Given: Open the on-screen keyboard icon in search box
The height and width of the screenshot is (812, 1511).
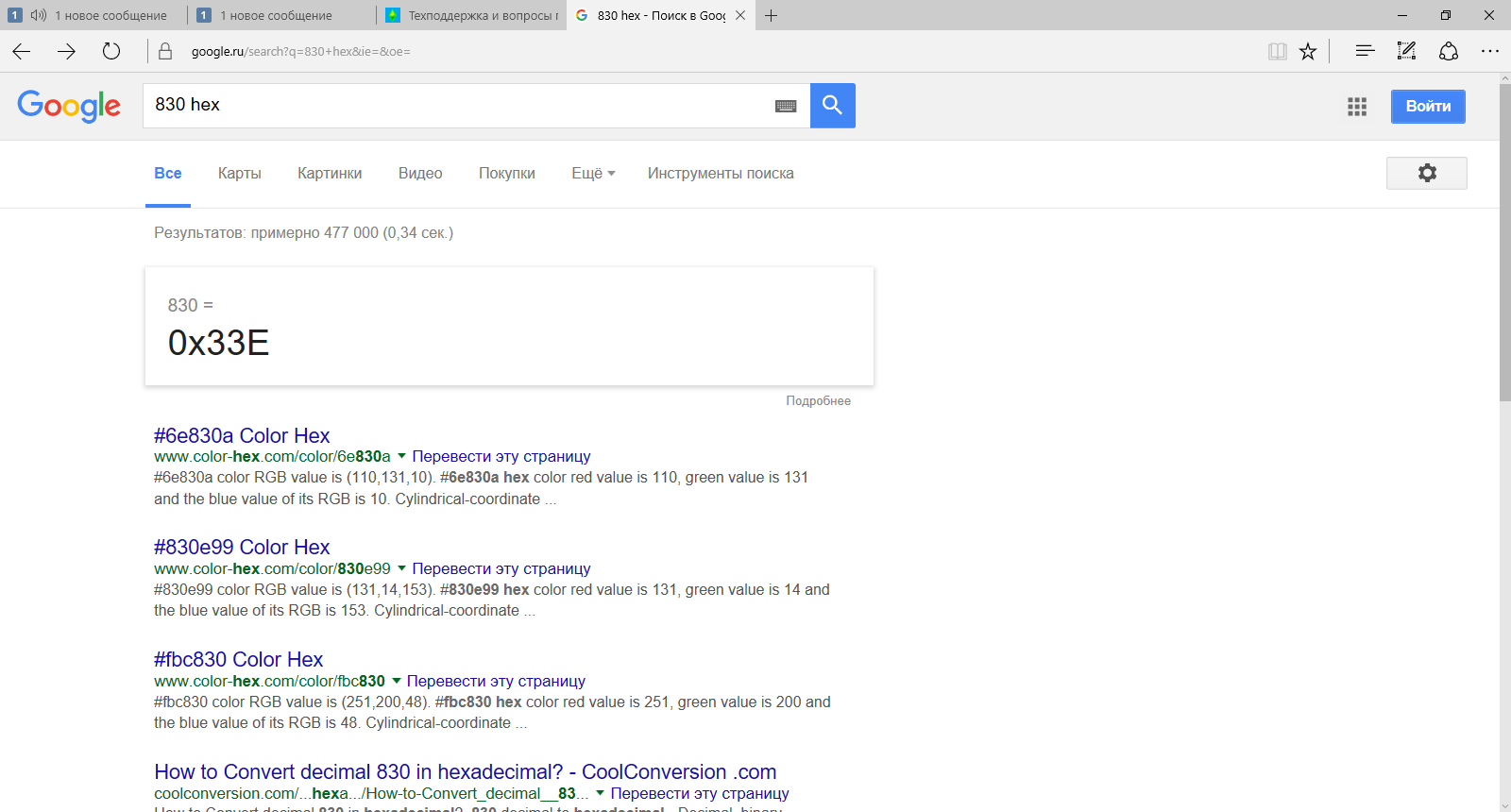Looking at the screenshot, I should pyautogui.click(x=786, y=106).
